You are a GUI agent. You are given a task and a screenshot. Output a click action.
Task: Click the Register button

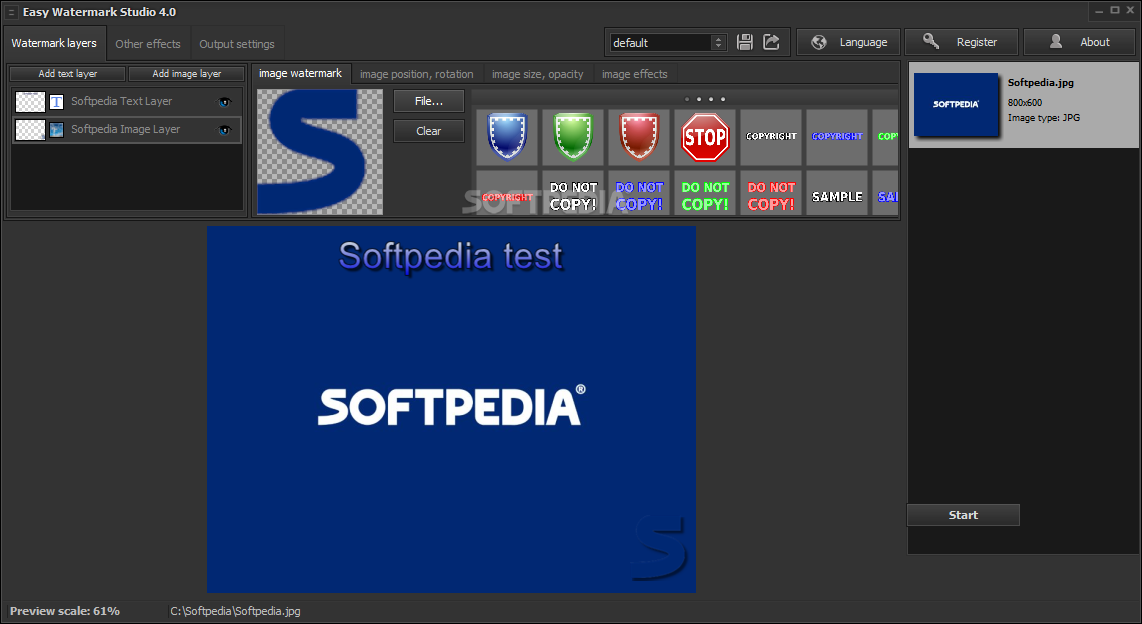[x=961, y=42]
